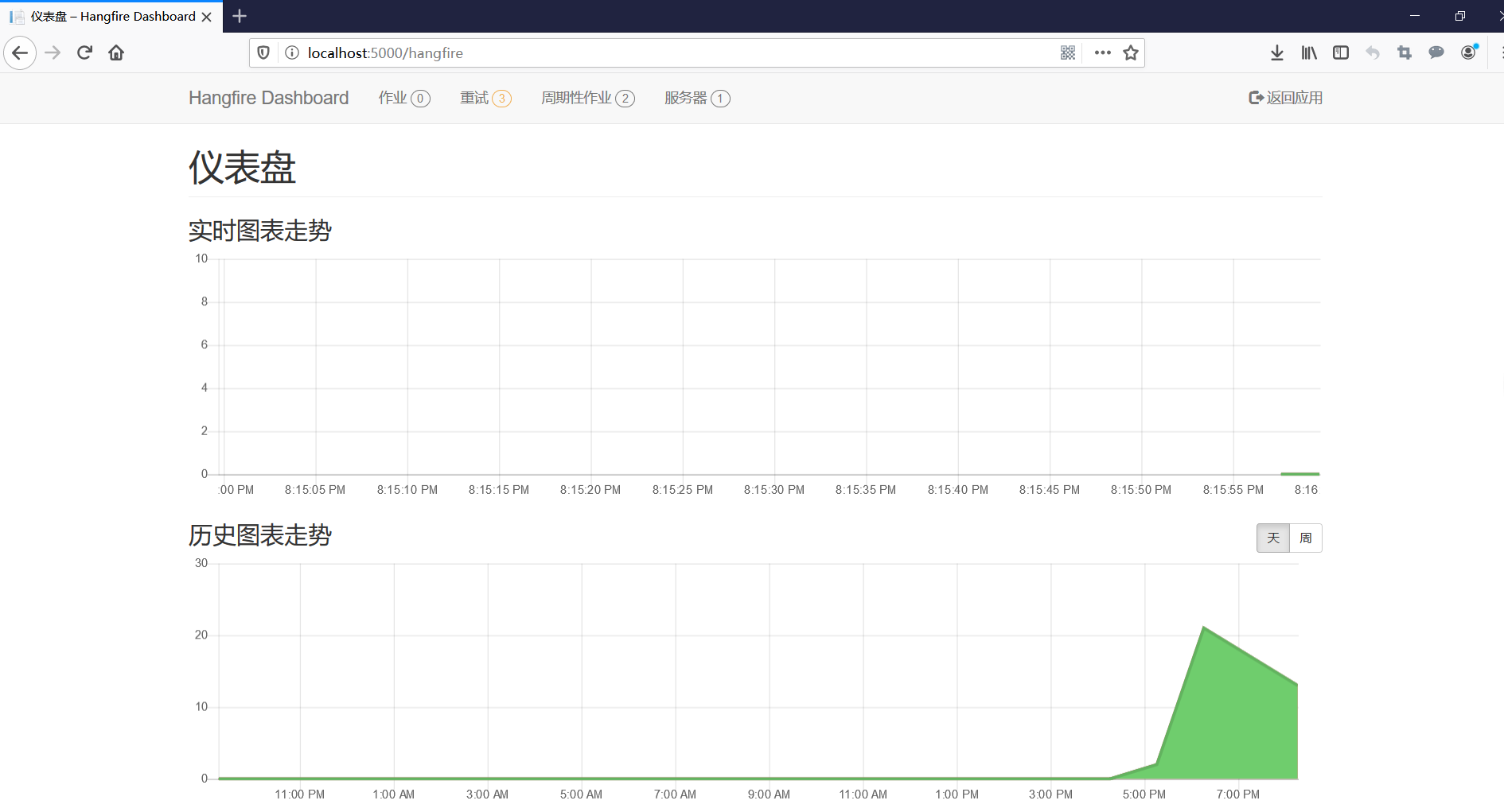Restore down the browser window
The width and height of the screenshot is (1504, 812).
[1460, 16]
